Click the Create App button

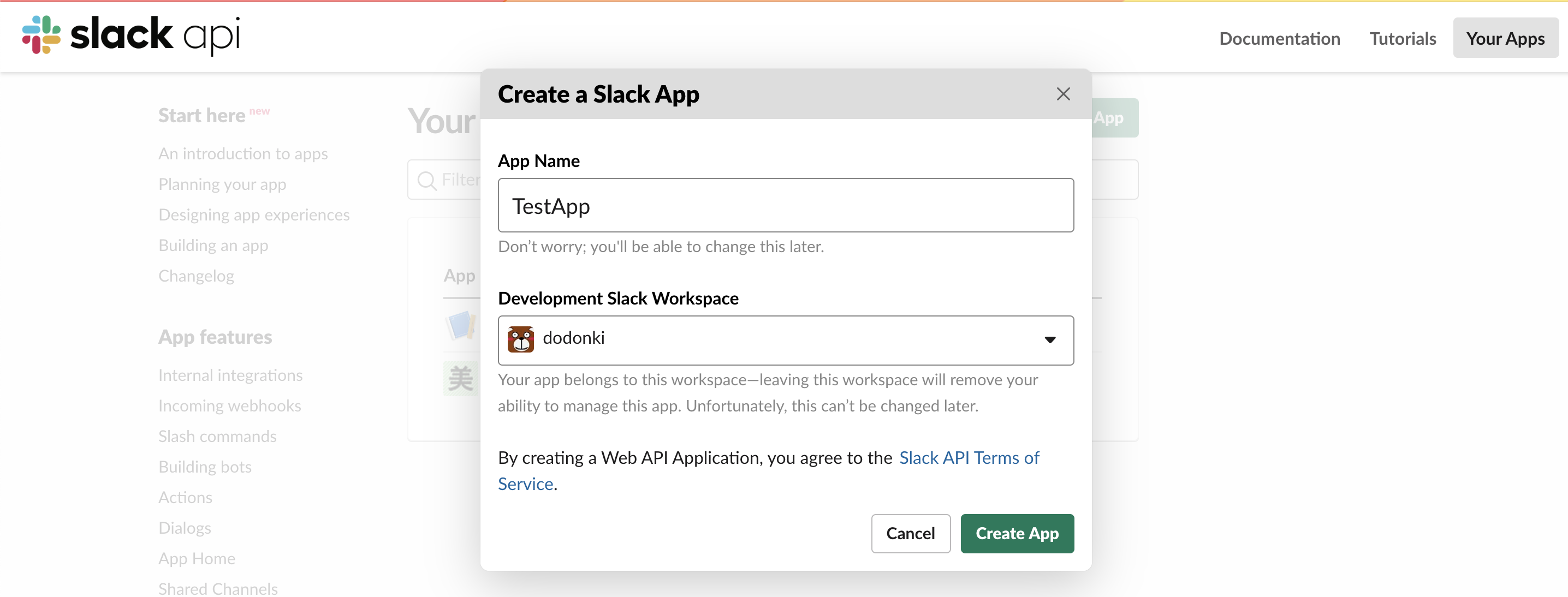(1017, 533)
